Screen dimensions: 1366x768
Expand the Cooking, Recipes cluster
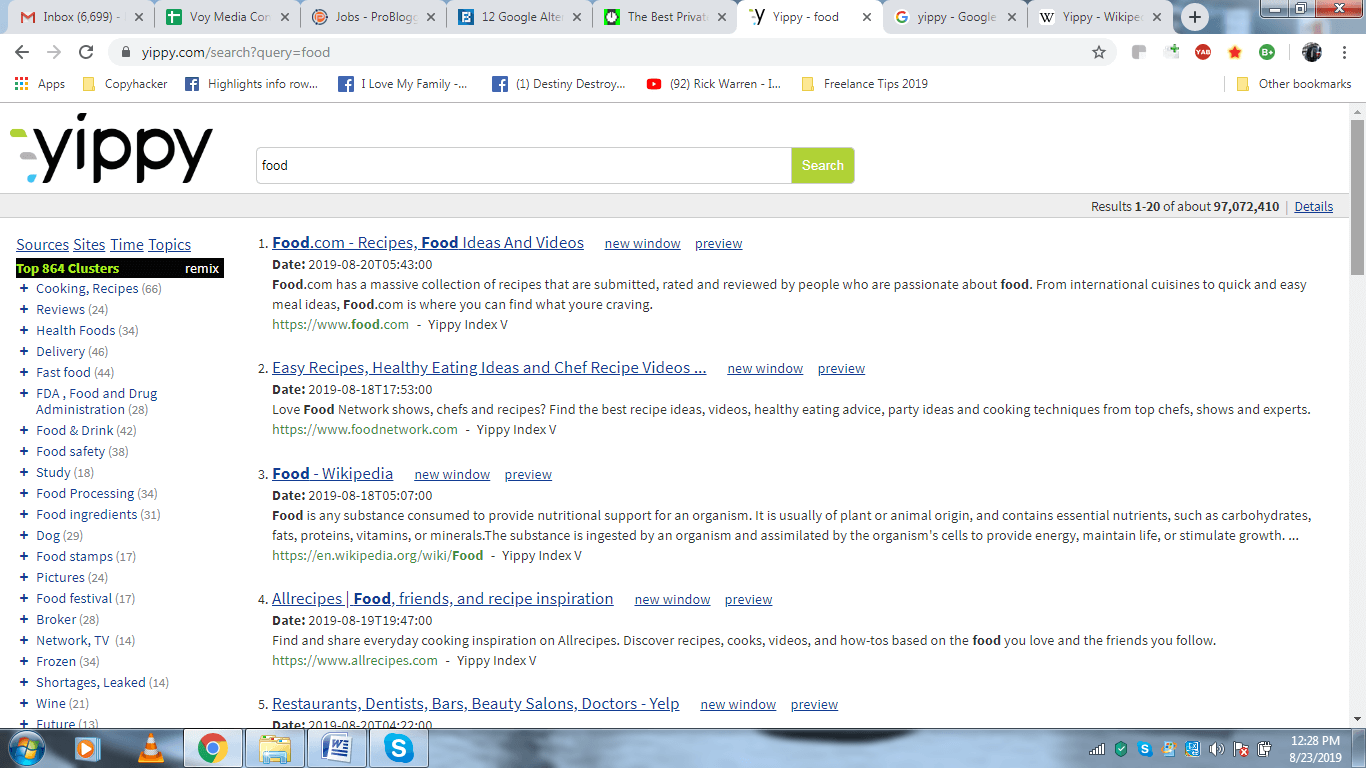point(23,288)
